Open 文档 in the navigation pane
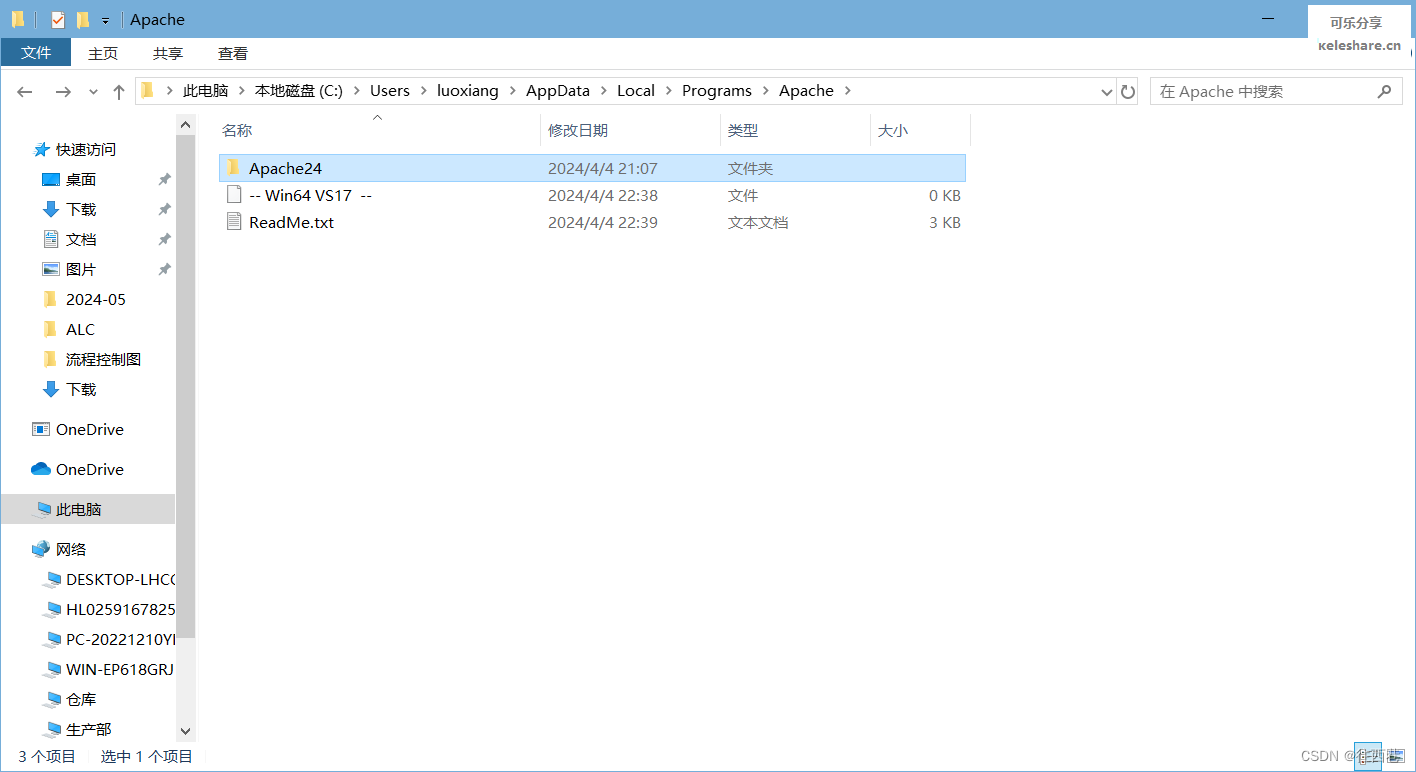Image resolution: width=1416 pixels, height=772 pixels. 81,239
